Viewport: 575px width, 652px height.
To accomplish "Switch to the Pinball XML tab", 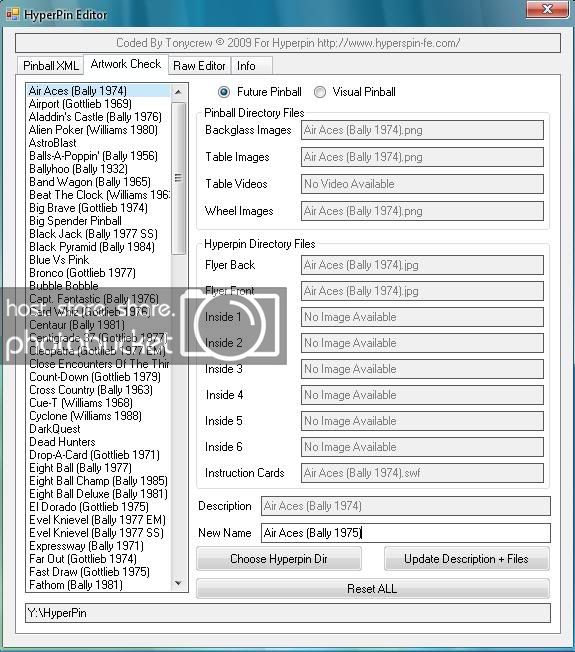I will pos(51,66).
